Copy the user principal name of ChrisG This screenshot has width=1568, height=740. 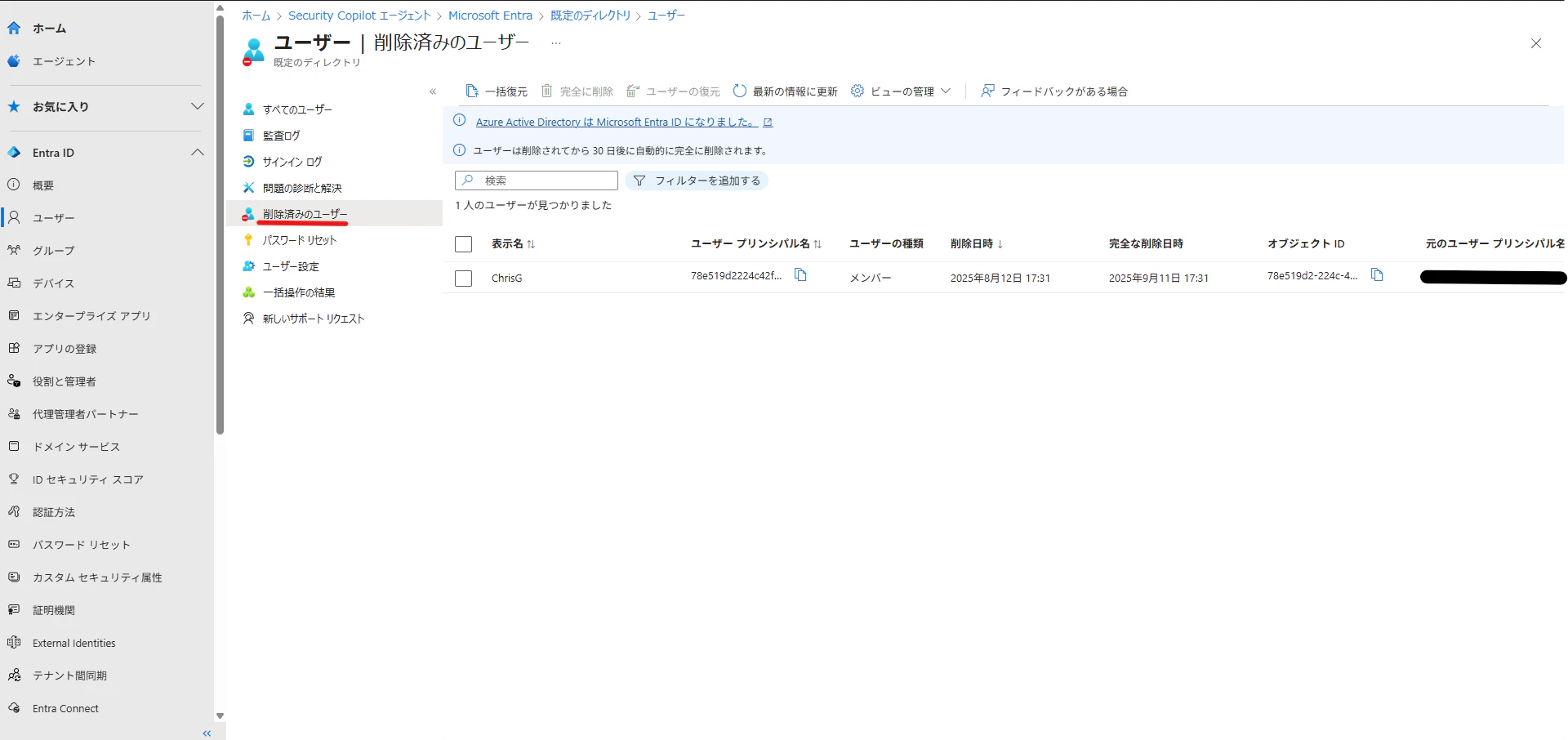[800, 275]
